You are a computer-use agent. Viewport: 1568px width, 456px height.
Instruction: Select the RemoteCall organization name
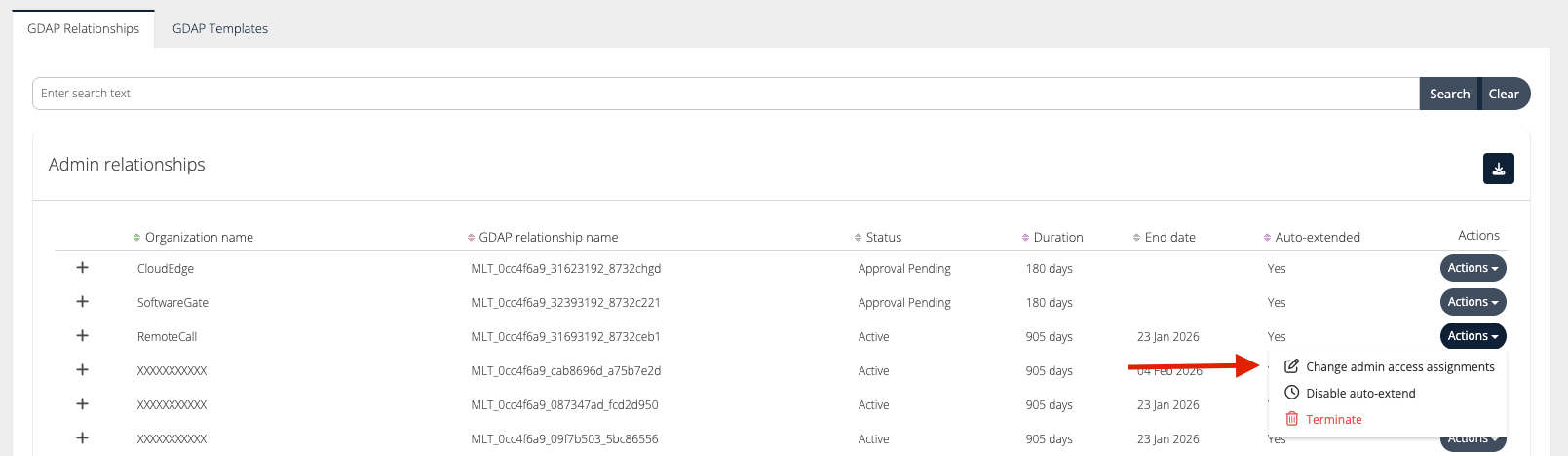click(167, 337)
